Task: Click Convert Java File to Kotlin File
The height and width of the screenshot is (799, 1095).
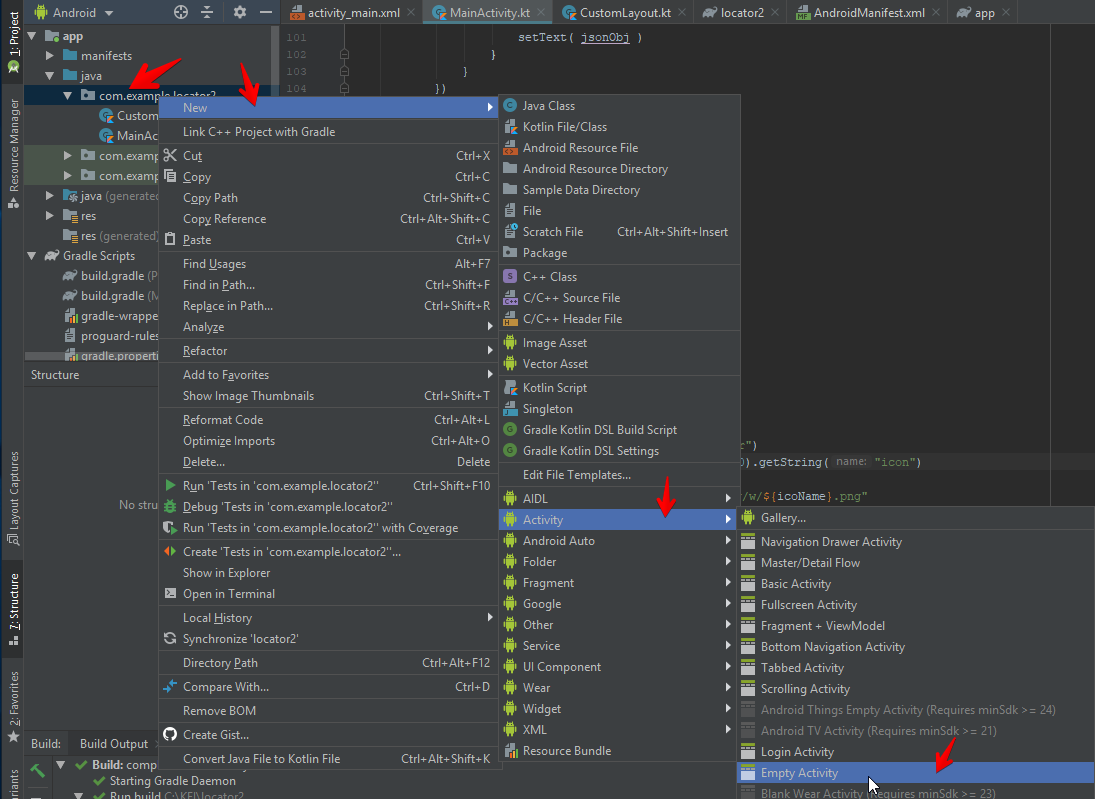Action: pyautogui.click(x=261, y=759)
